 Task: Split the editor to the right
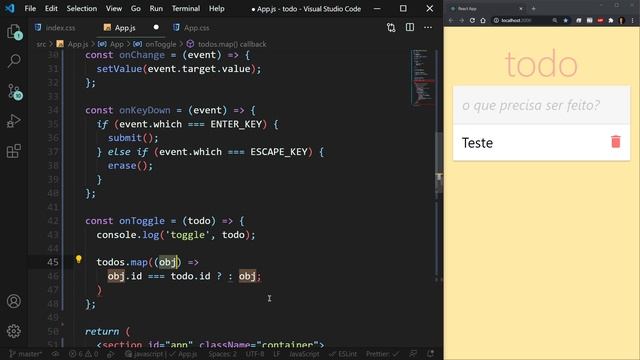pyautogui.click(x=410, y=27)
